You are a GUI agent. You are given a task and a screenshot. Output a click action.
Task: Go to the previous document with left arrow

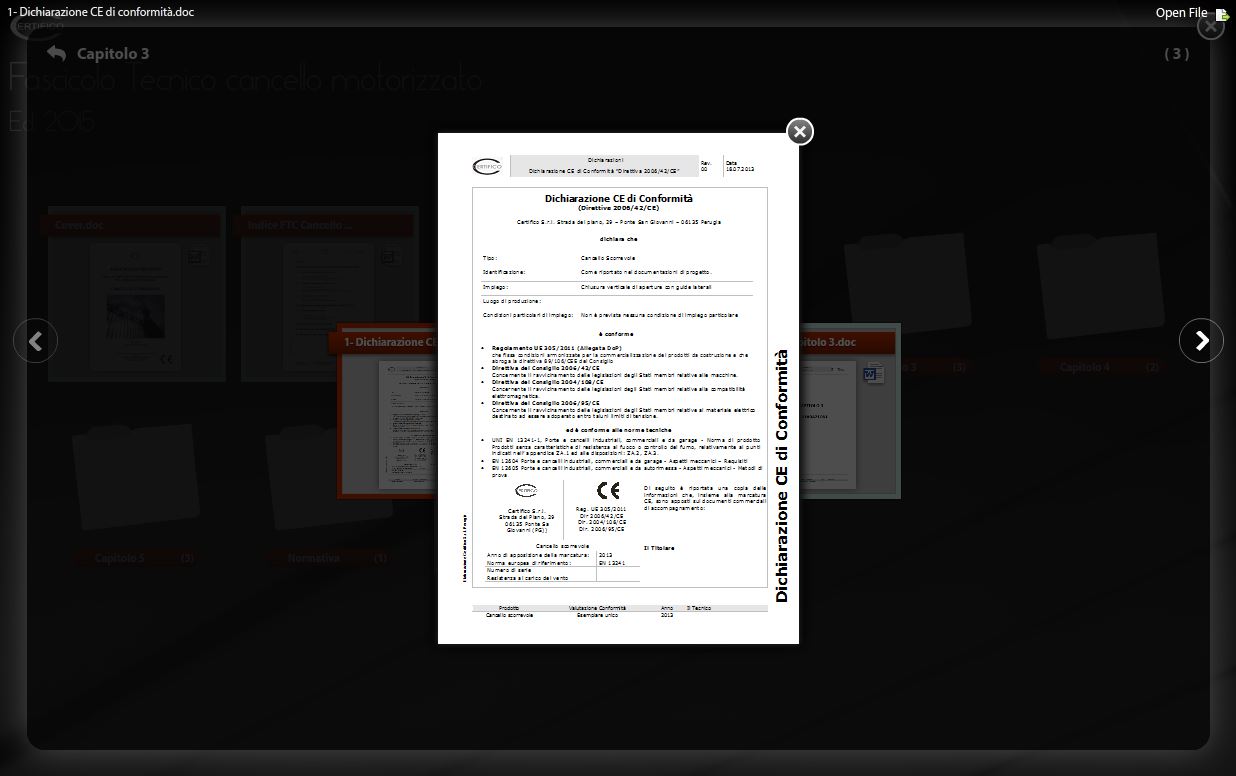coord(35,341)
